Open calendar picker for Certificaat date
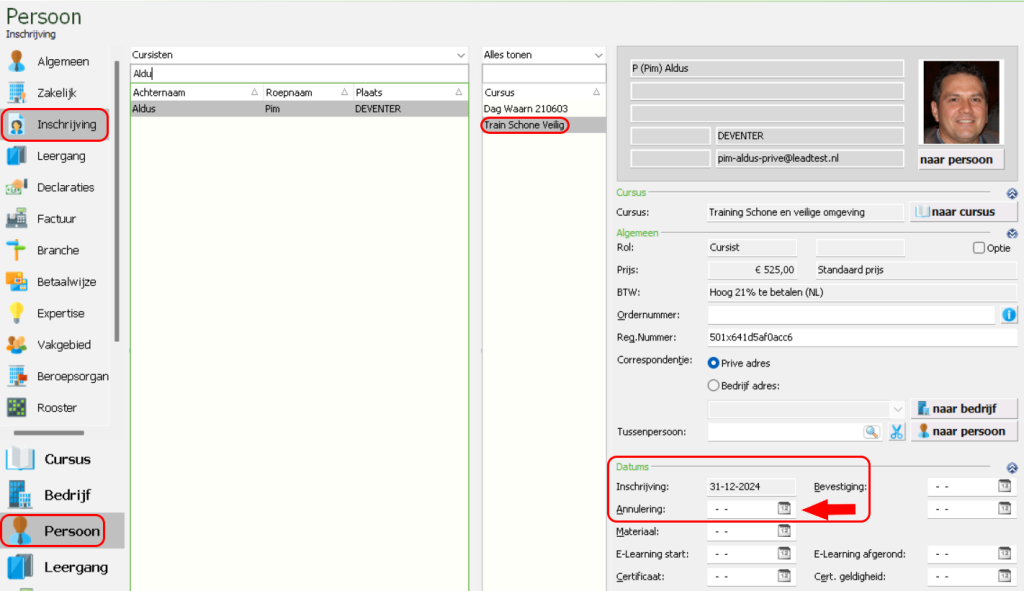 click(x=784, y=576)
